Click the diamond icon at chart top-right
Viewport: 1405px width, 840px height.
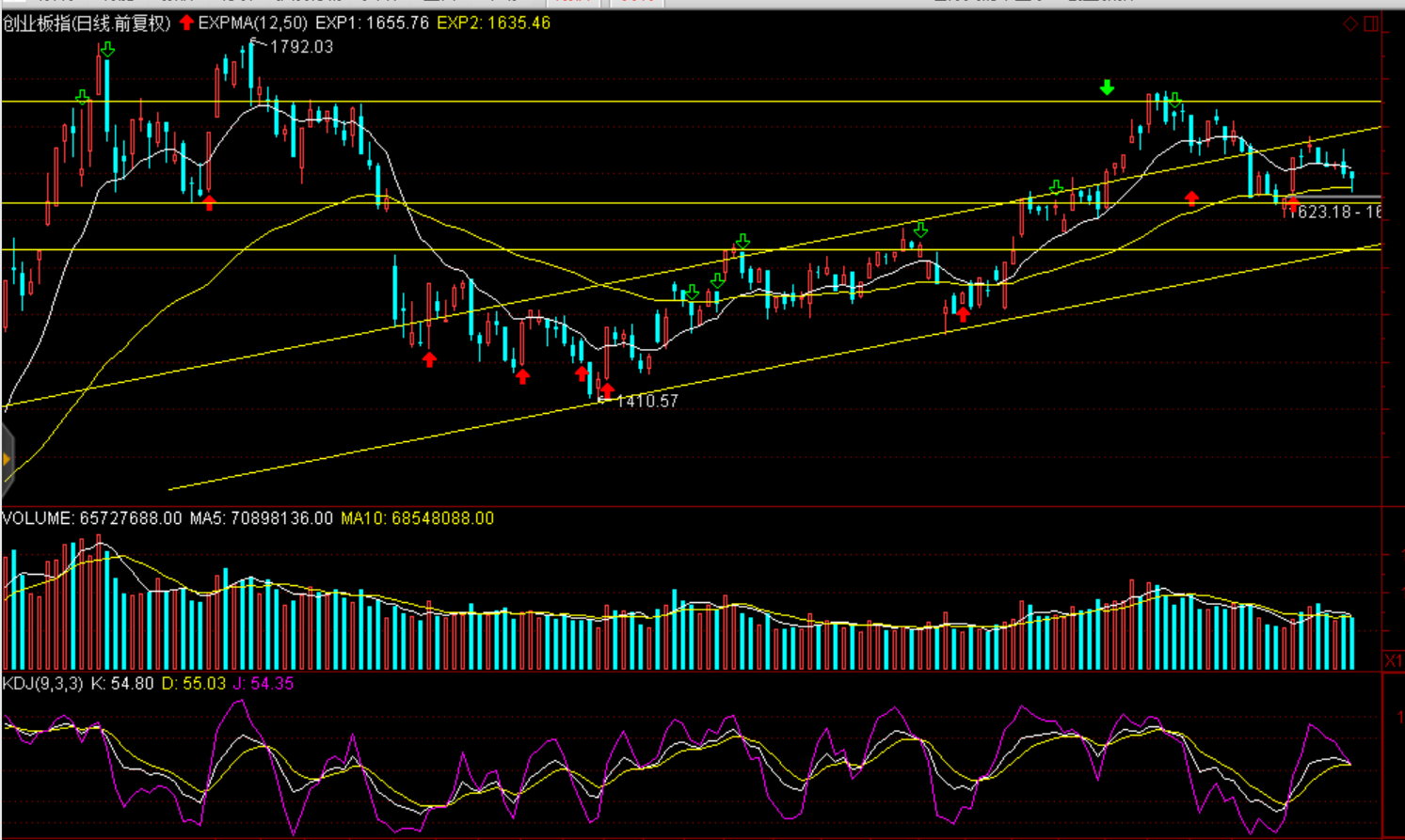(1350, 24)
